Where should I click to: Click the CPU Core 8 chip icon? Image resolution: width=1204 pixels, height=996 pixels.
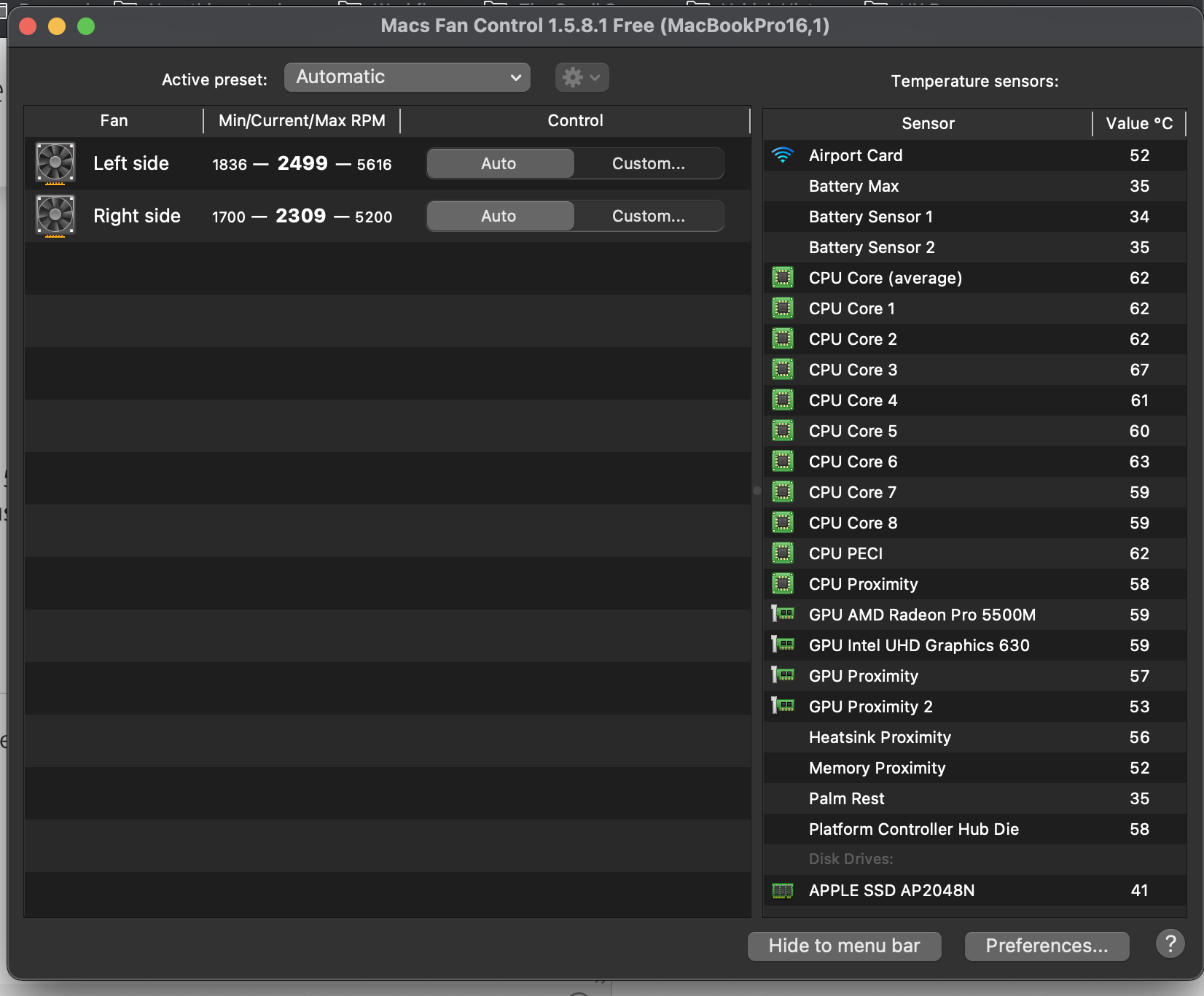click(783, 523)
